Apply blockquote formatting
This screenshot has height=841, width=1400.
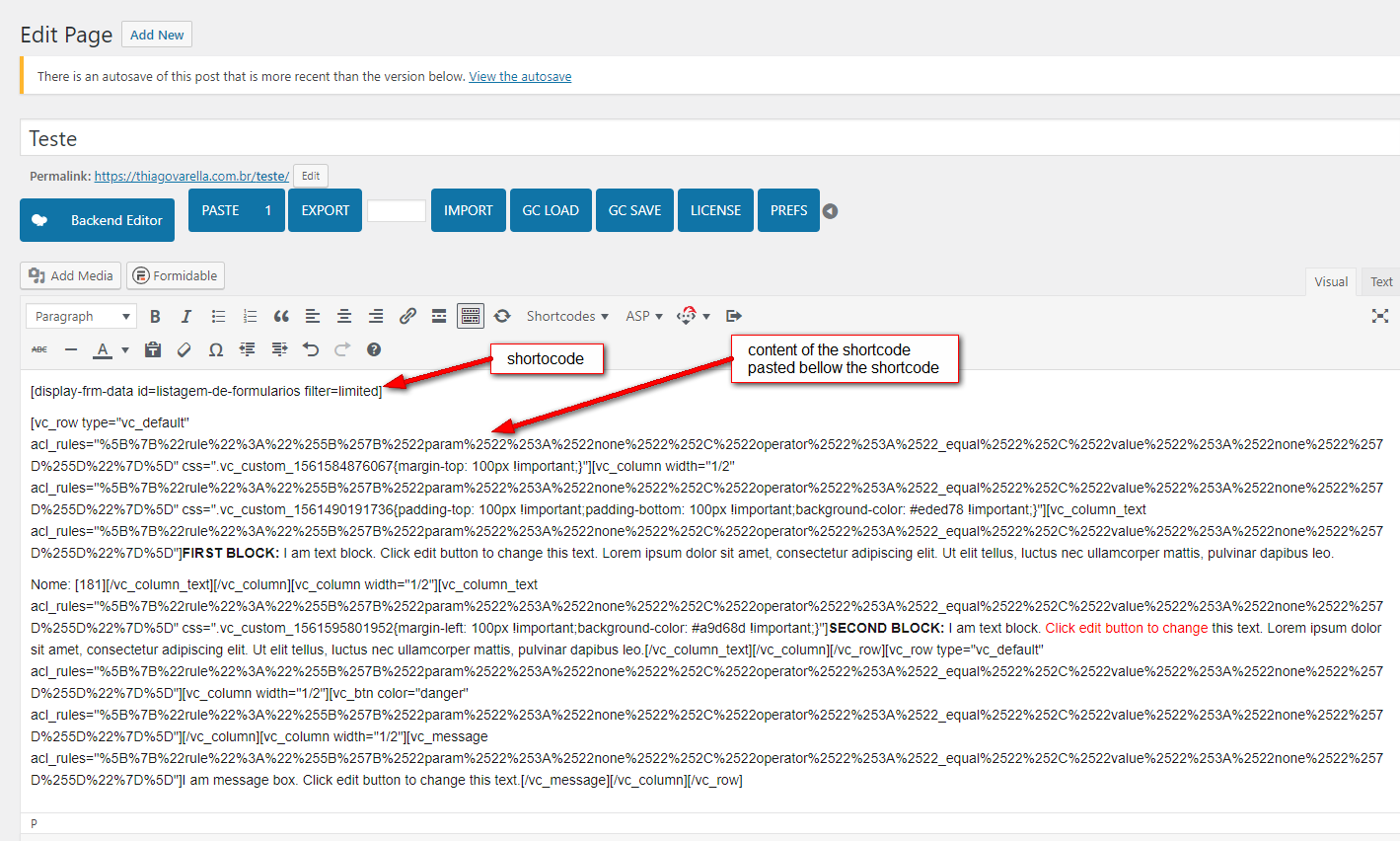click(x=281, y=316)
